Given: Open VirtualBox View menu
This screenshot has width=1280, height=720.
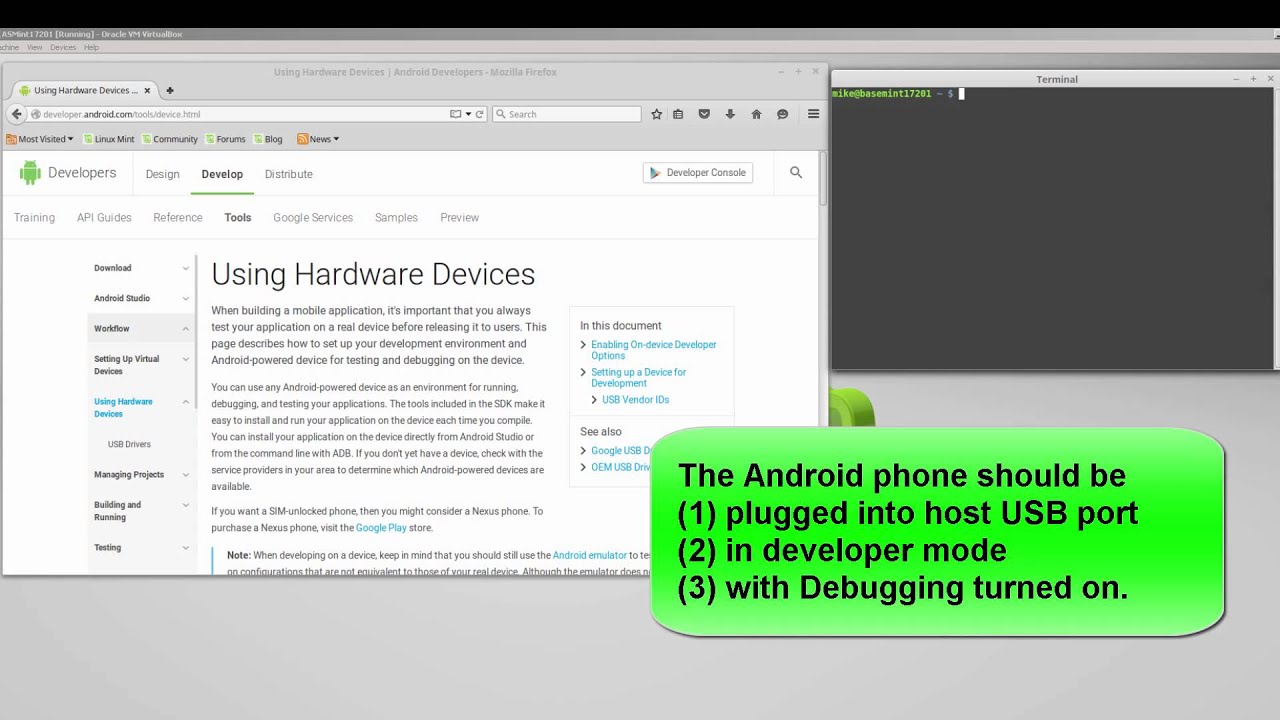Looking at the screenshot, I should [x=35, y=47].
